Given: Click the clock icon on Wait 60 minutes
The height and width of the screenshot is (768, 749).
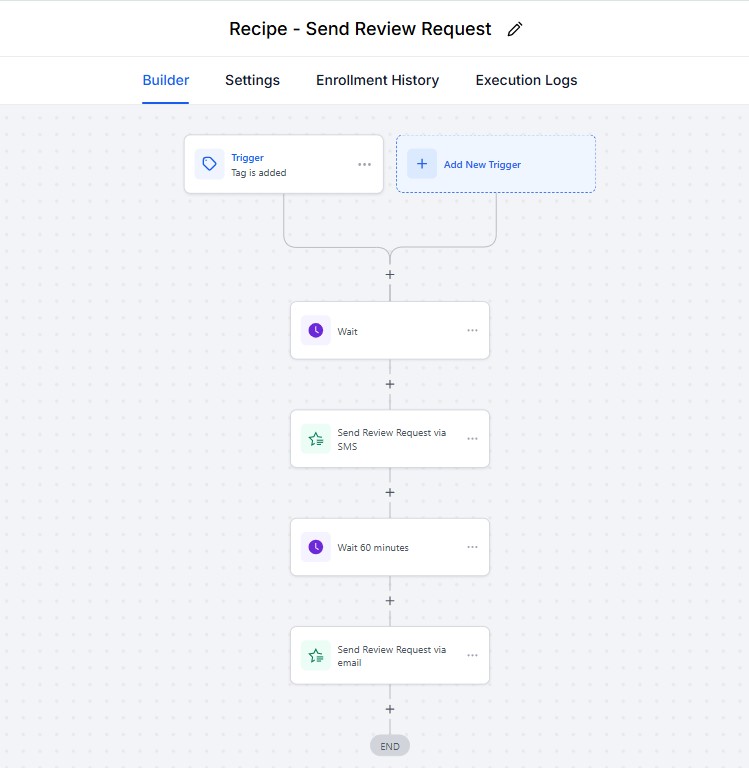Looking at the screenshot, I should (x=316, y=547).
